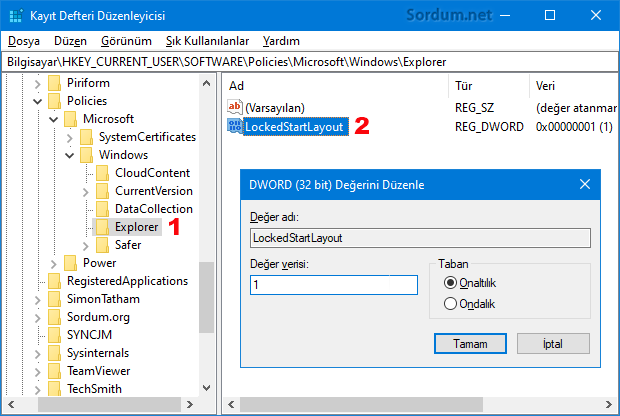Click the SimonTatham folder icon
The width and height of the screenshot is (620, 416).
point(55,299)
